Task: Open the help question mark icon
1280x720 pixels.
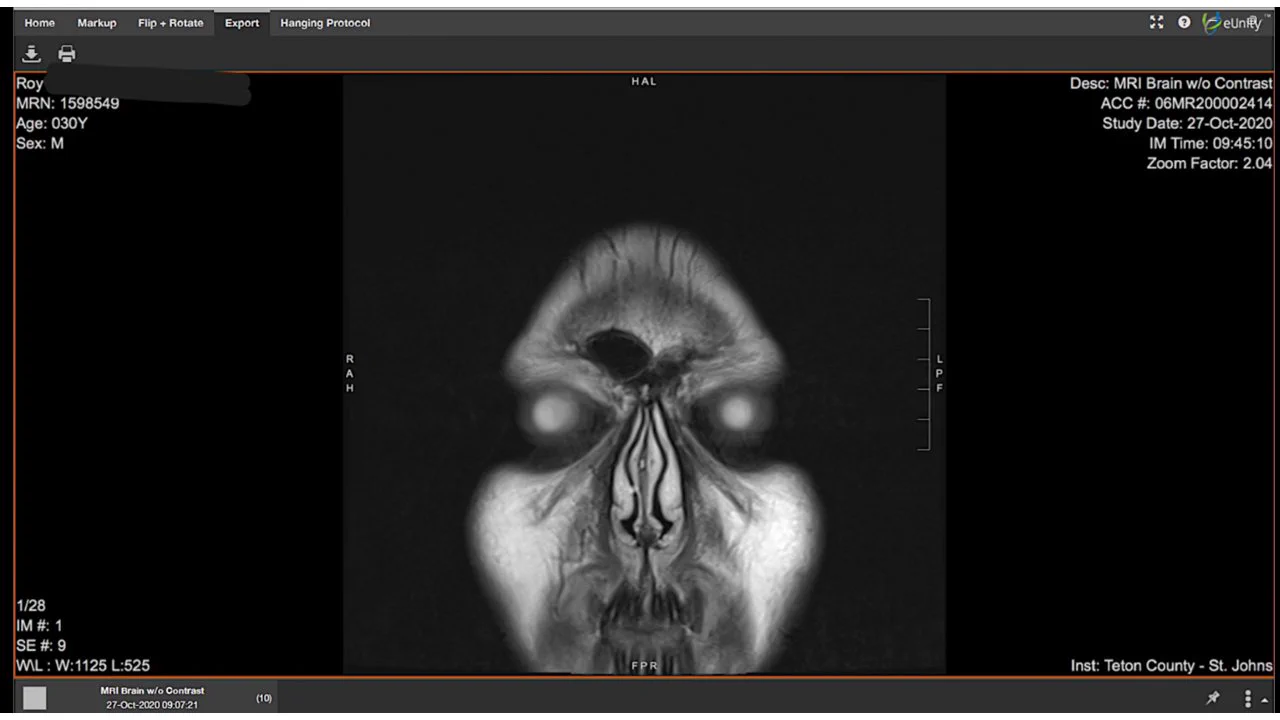Action: click(1184, 22)
